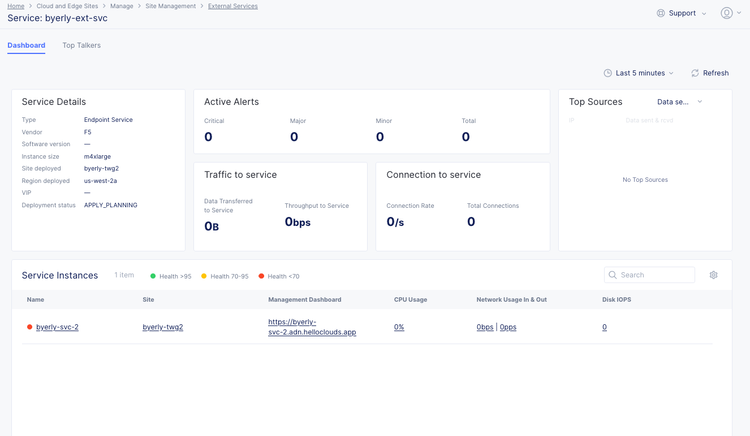Open the byerly-svc-2.adn.helloclouds.app dashboard link
The width and height of the screenshot is (750, 436).
(x=312, y=327)
